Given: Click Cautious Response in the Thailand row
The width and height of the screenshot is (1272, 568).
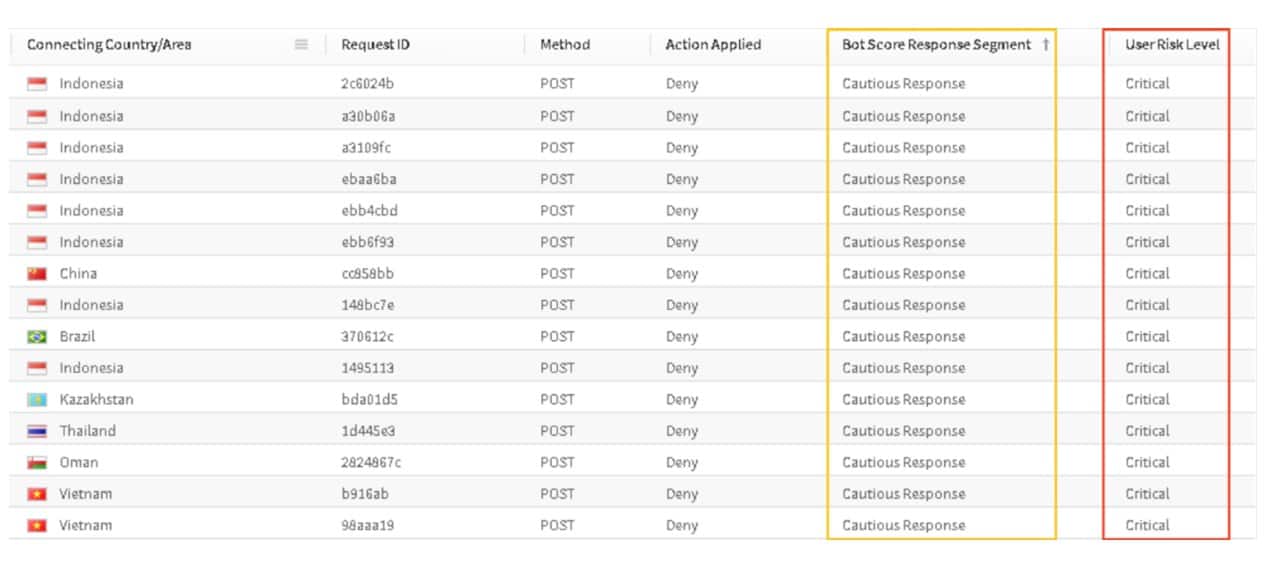Looking at the screenshot, I should (903, 431).
